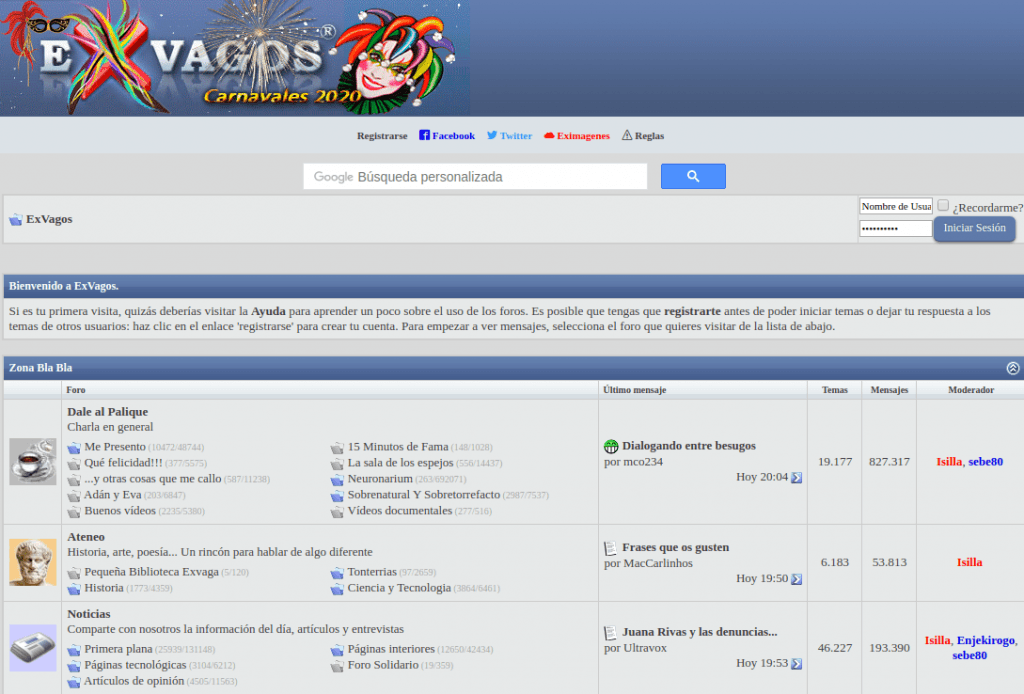
Task: Click the Facebook icon link
Action: click(x=424, y=135)
